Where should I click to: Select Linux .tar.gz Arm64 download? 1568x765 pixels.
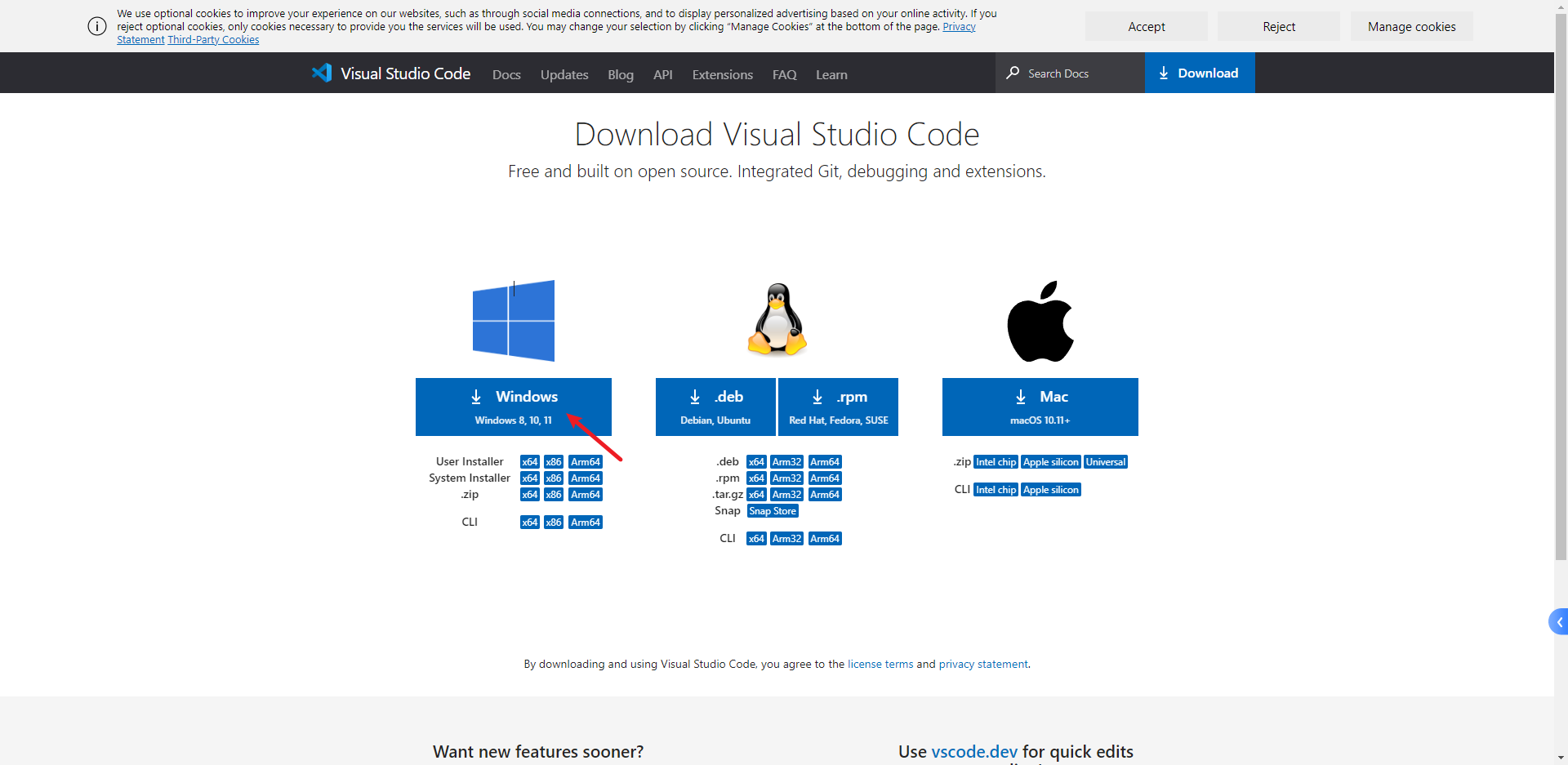click(x=825, y=495)
